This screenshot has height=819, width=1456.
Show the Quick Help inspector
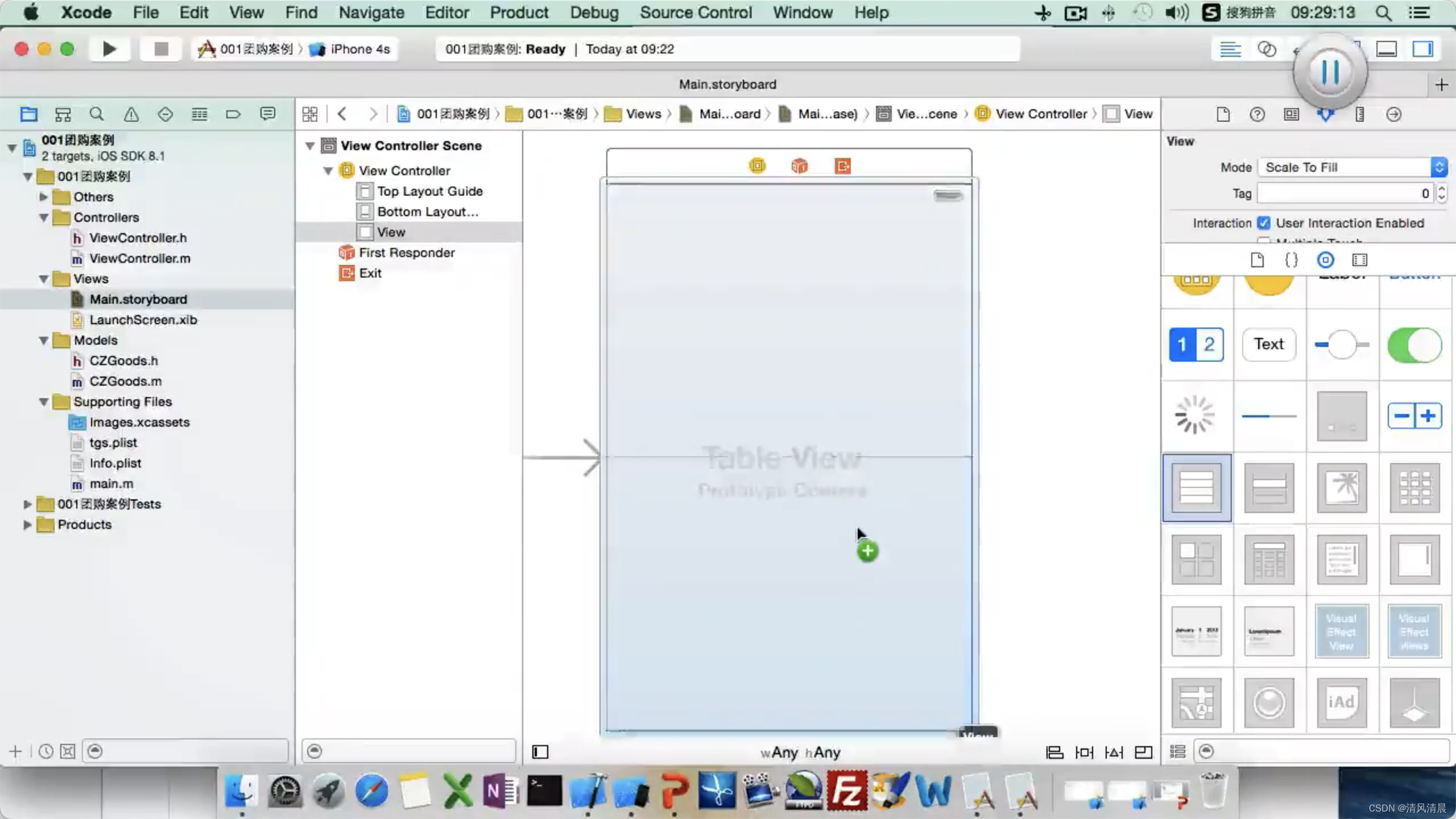point(1257,114)
